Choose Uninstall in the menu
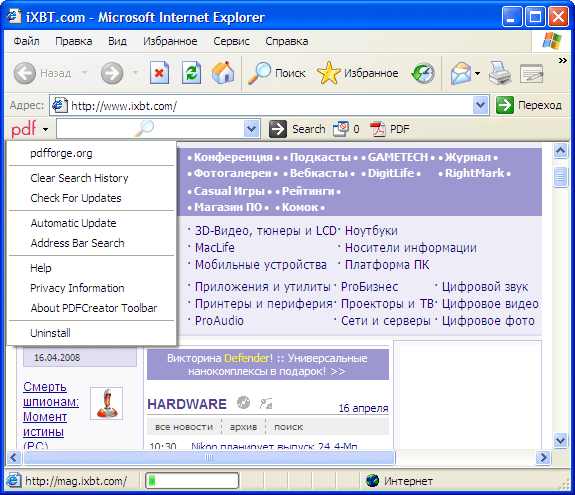The width and height of the screenshot is (575, 495). pyautogui.click(x=92, y=333)
